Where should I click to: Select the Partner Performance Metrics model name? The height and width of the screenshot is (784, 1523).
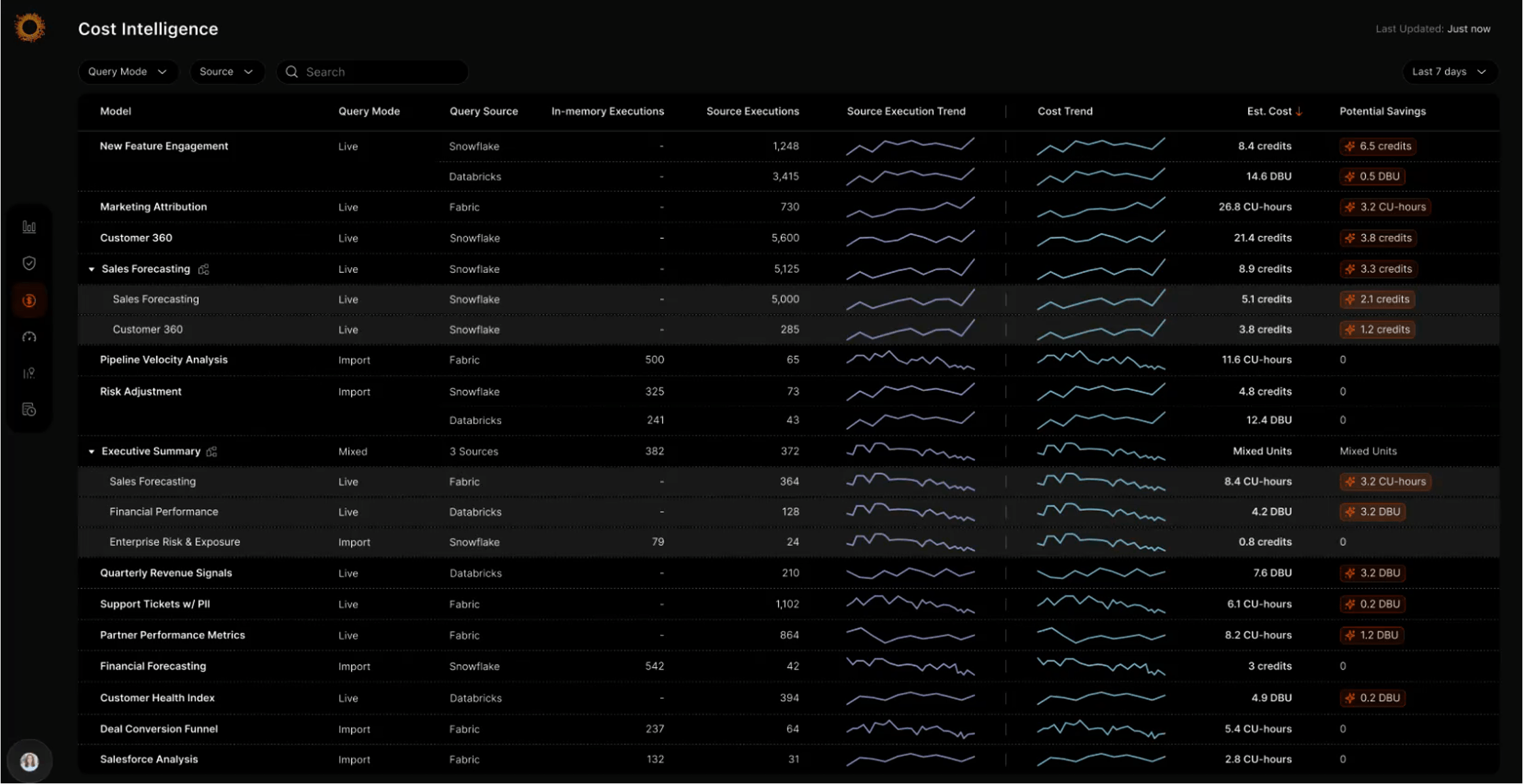(172, 635)
